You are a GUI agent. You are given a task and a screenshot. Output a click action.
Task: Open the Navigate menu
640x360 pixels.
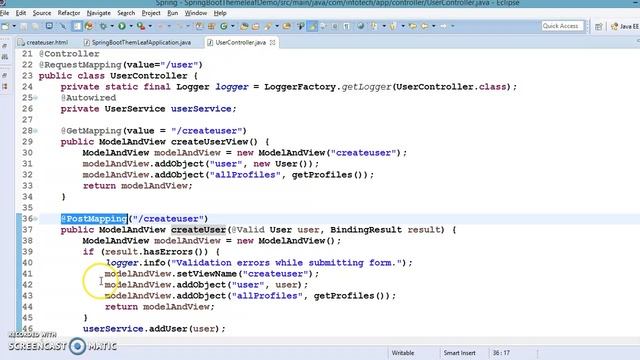tap(98, 13)
